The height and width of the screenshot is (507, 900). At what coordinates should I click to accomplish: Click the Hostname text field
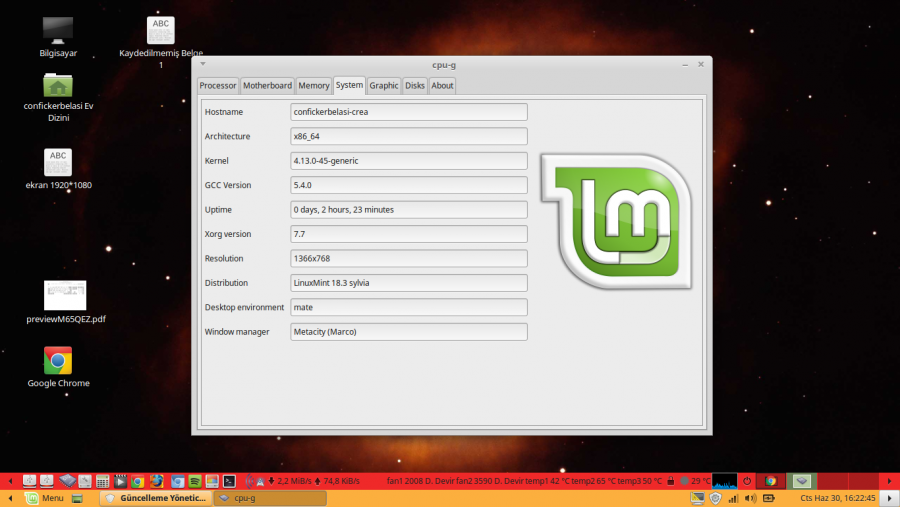click(408, 112)
